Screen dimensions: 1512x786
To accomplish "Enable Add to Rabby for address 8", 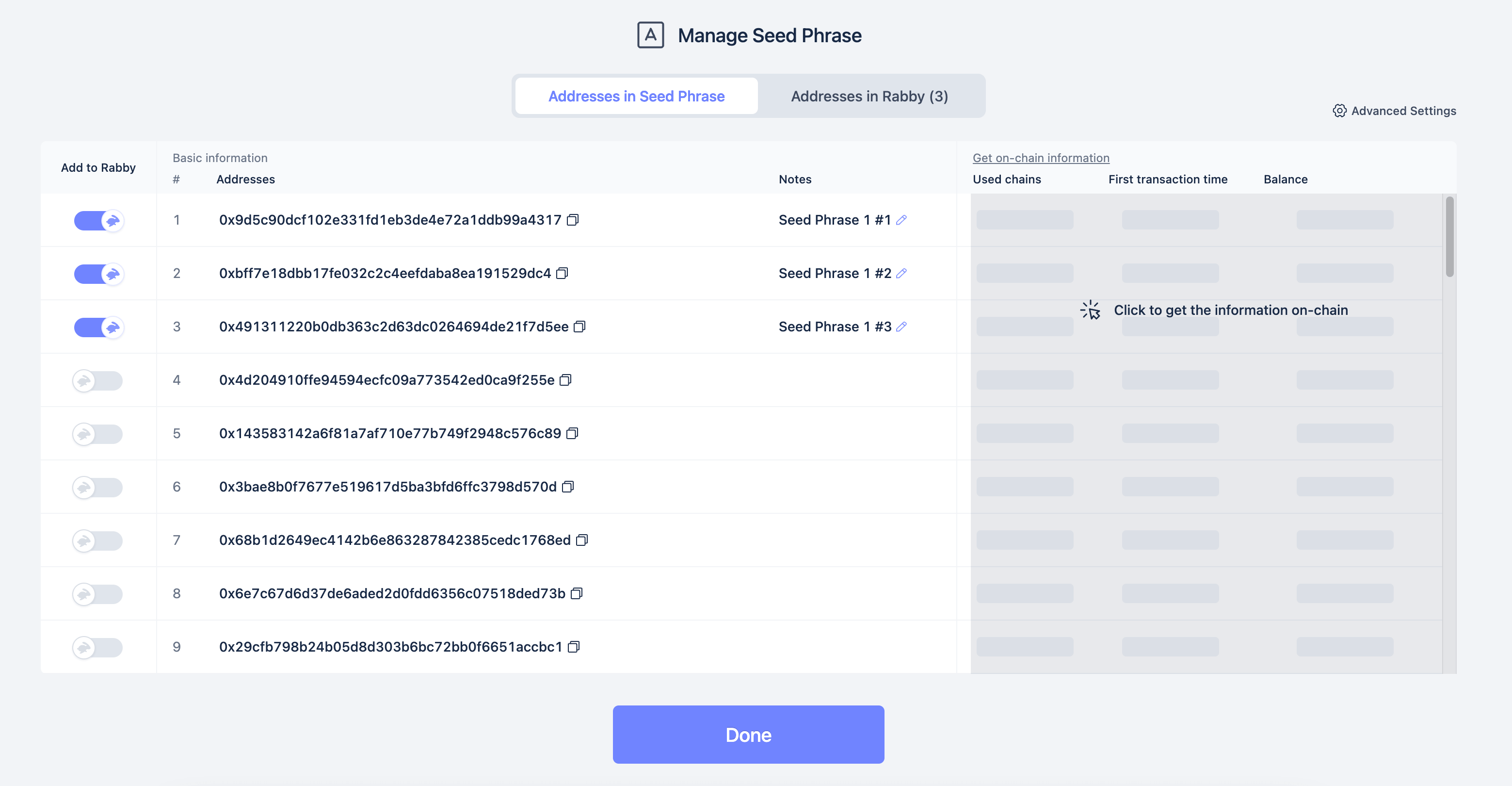I will pyautogui.click(x=97, y=594).
